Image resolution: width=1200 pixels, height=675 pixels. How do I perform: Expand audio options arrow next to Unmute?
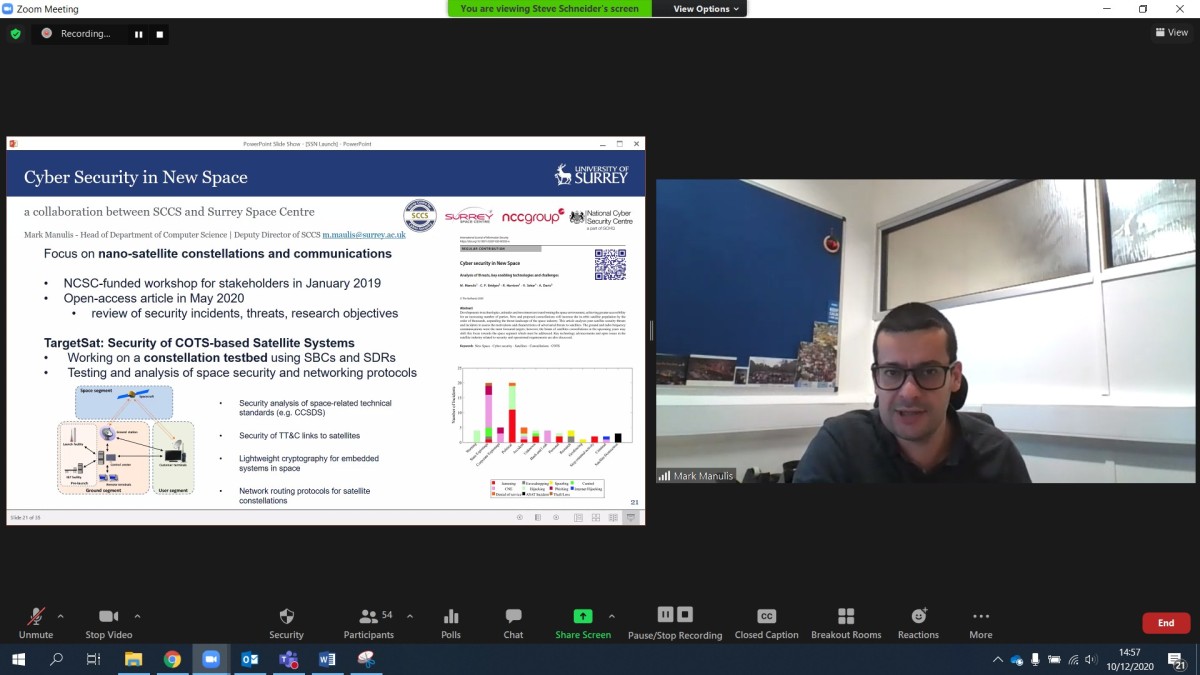pyautogui.click(x=61, y=616)
